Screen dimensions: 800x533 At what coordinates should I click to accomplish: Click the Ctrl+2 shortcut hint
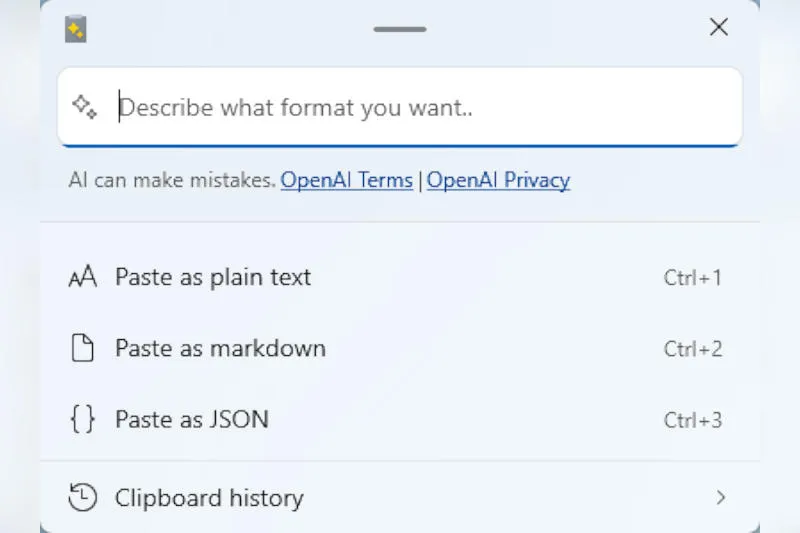pos(692,350)
